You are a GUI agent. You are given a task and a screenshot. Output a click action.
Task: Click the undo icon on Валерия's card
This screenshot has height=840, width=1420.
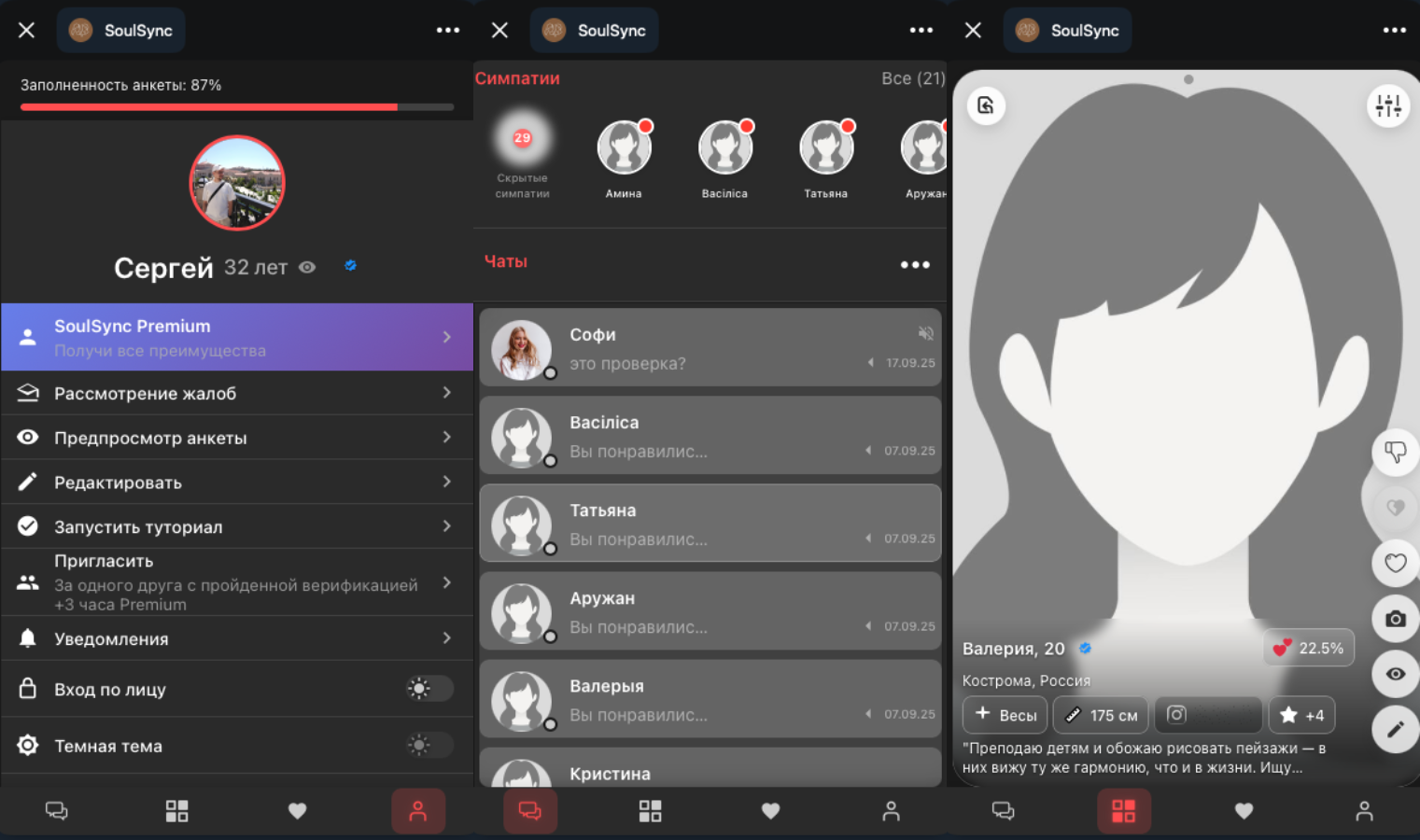(x=986, y=105)
